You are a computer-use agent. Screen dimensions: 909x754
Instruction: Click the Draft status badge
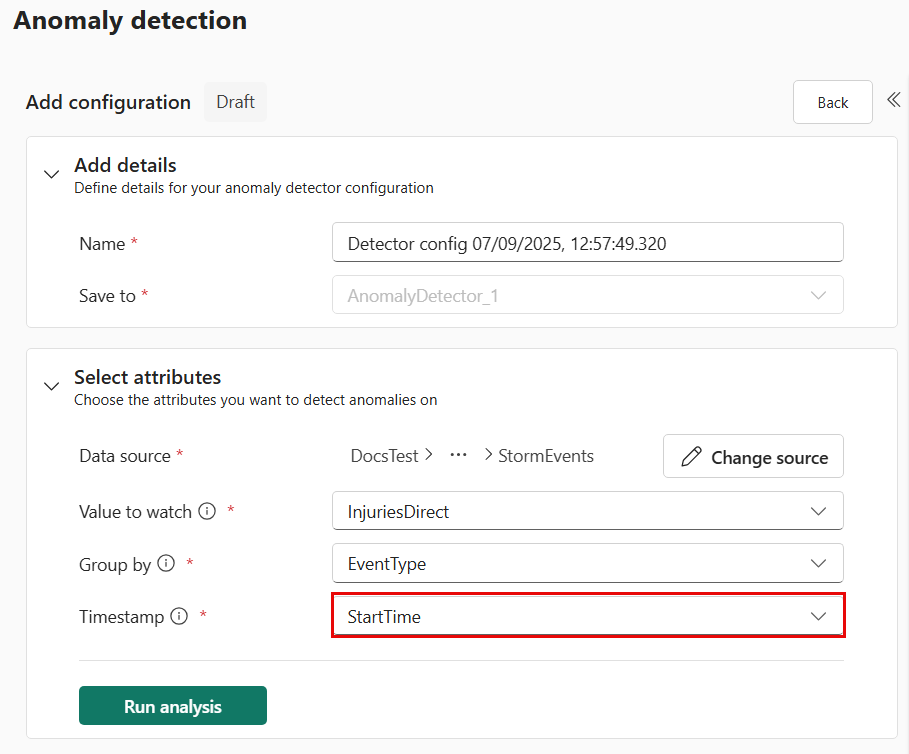235,102
